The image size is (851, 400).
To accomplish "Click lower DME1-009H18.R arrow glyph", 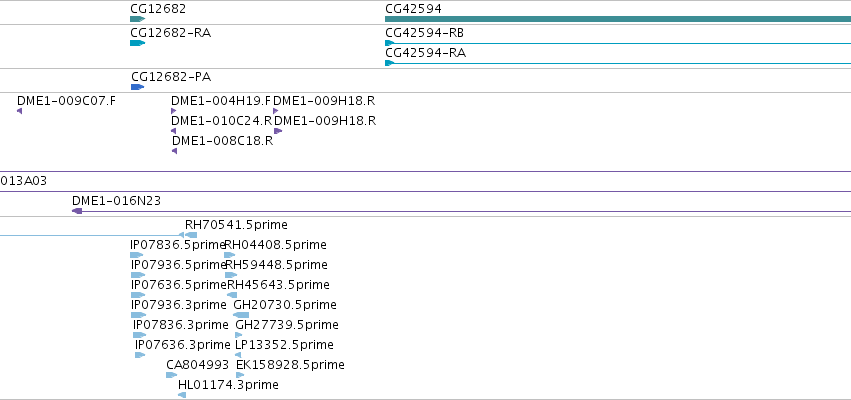I will click(278, 131).
